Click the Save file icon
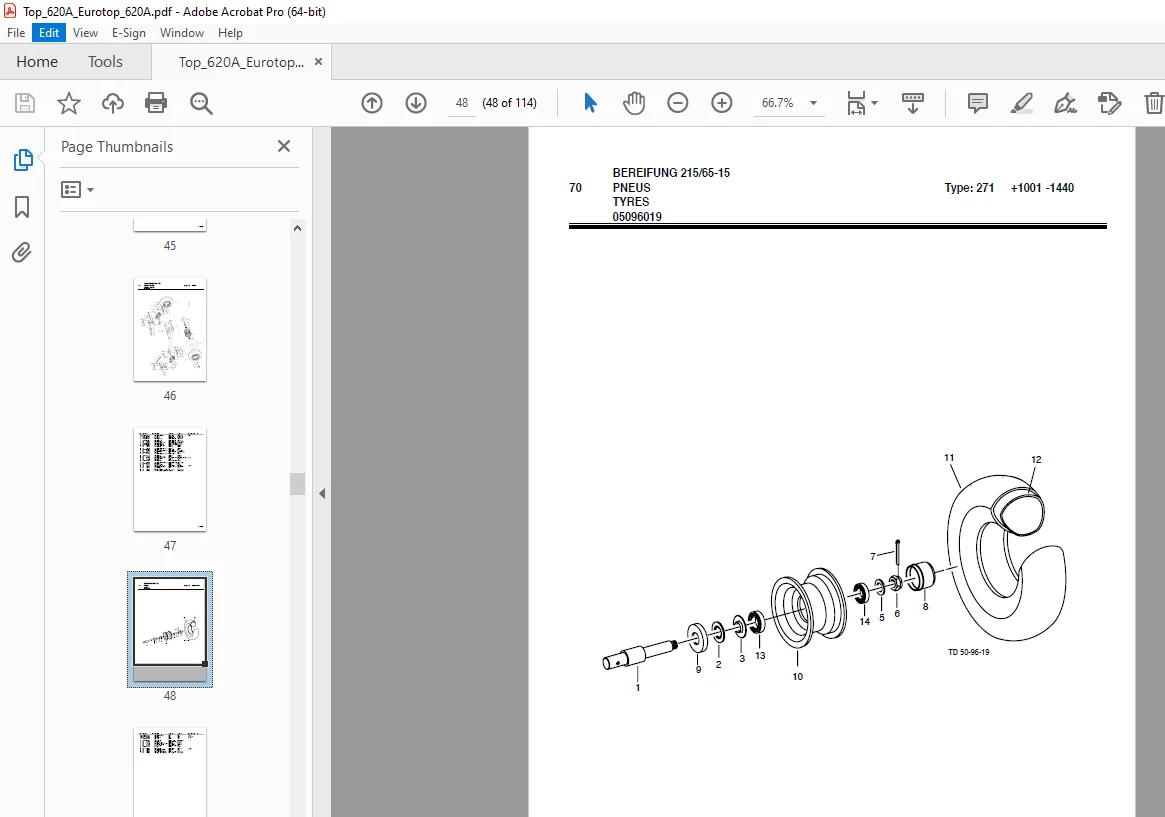 (x=25, y=102)
